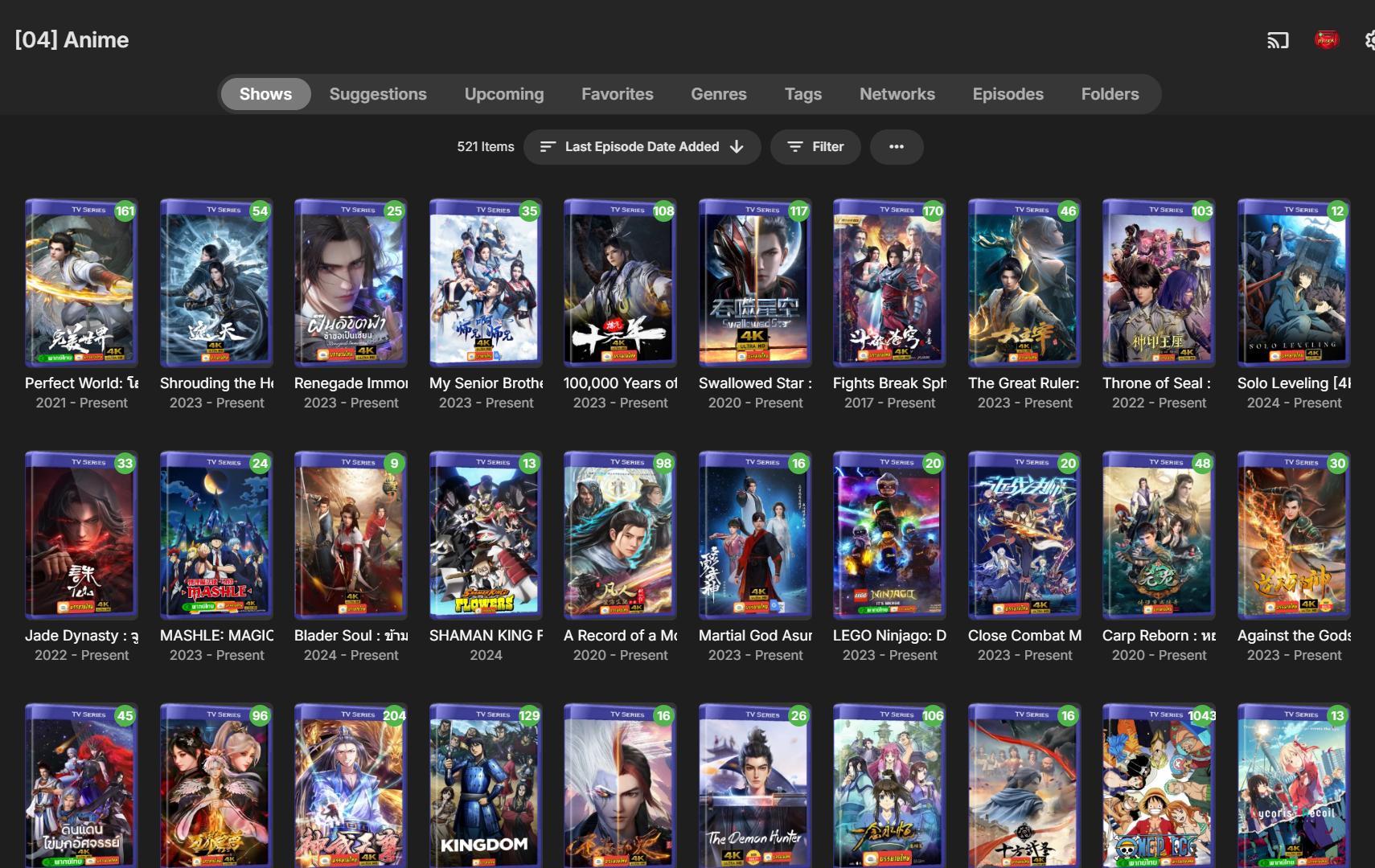1375x868 pixels.
Task: Open LEGO Ninjago poster thumbnail
Action: tap(889, 535)
